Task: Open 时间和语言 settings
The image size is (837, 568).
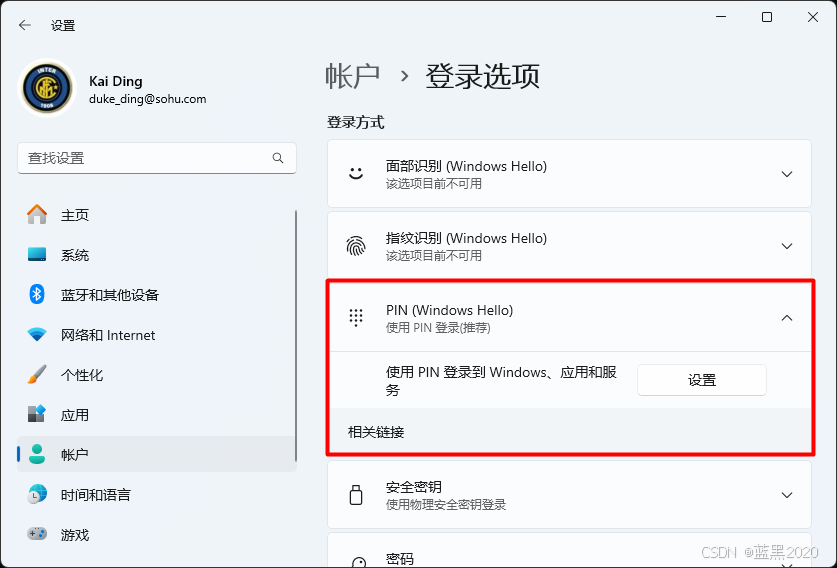Action: [157, 495]
